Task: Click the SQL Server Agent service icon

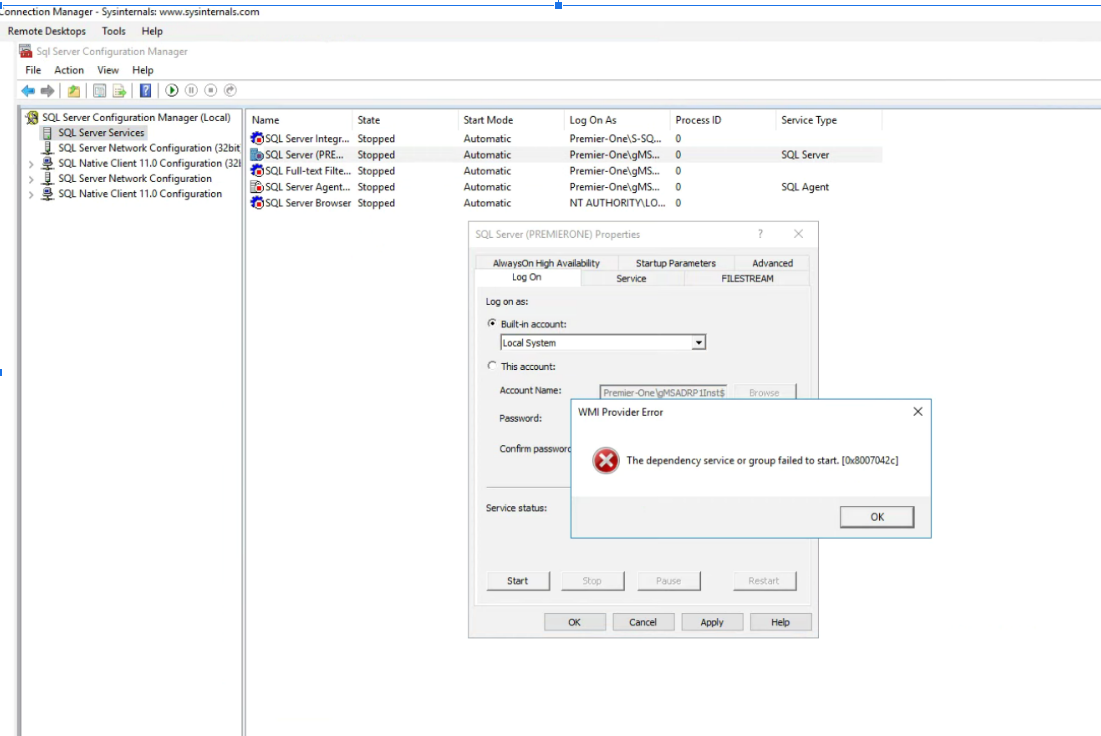Action: [257, 187]
